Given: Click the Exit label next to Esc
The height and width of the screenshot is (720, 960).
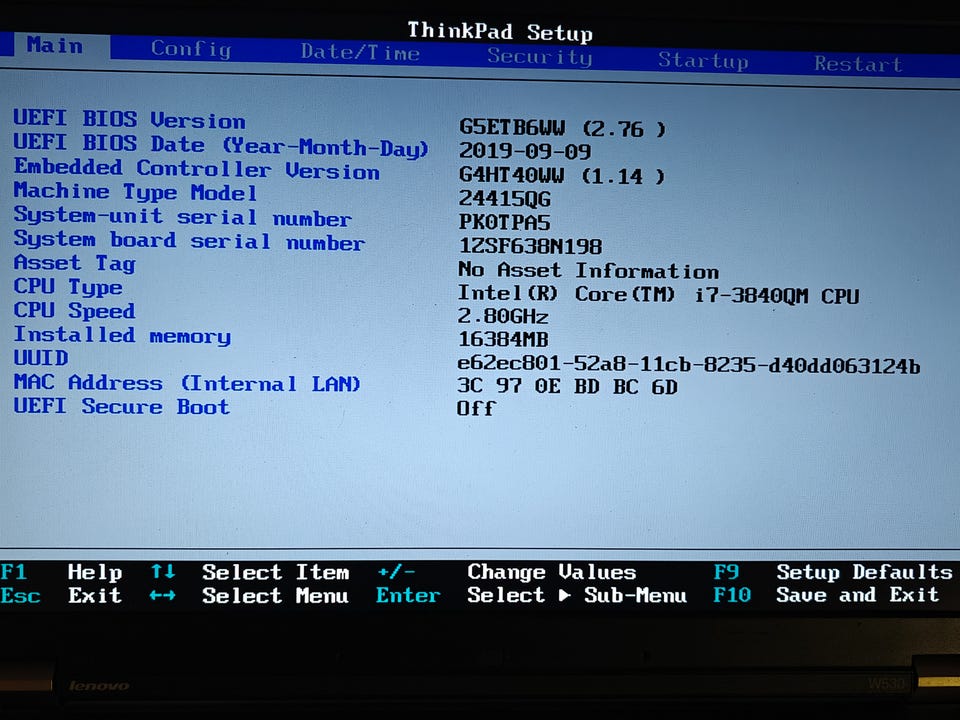Looking at the screenshot, I should (95, 595).
